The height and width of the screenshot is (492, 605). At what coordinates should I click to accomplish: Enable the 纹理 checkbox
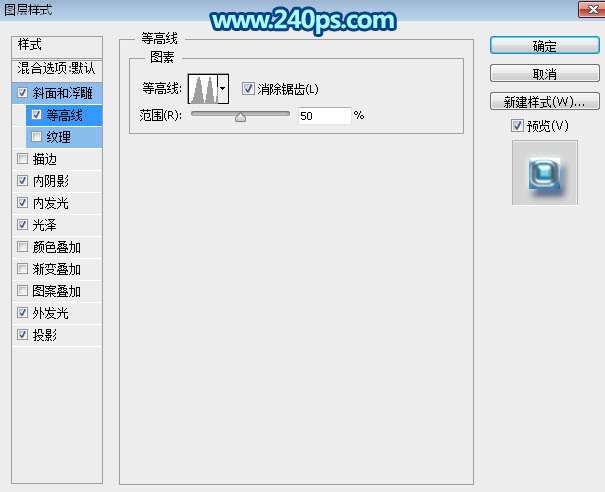pos(37,137)
